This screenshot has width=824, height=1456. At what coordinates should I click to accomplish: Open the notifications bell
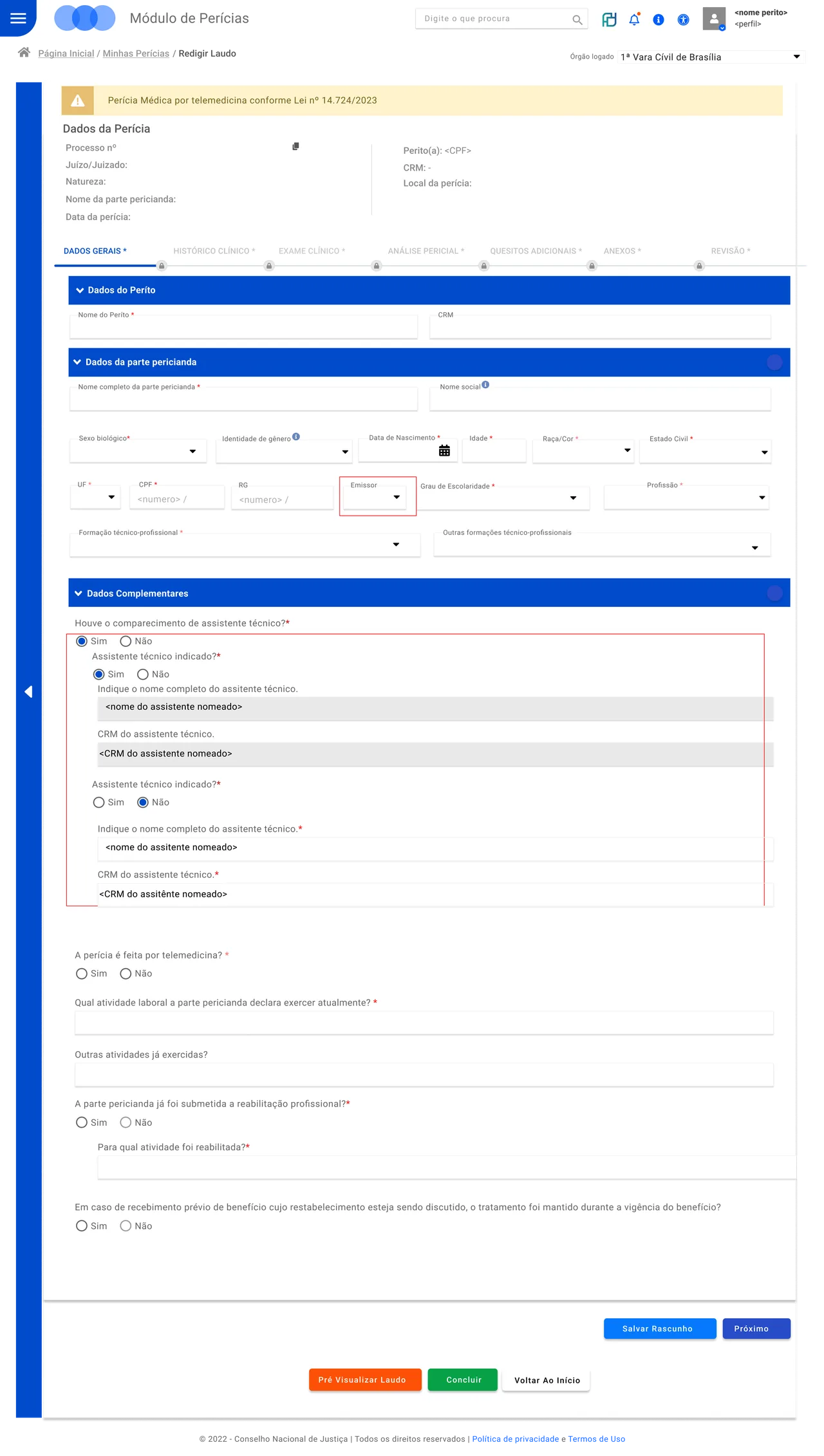pos(634,19)
